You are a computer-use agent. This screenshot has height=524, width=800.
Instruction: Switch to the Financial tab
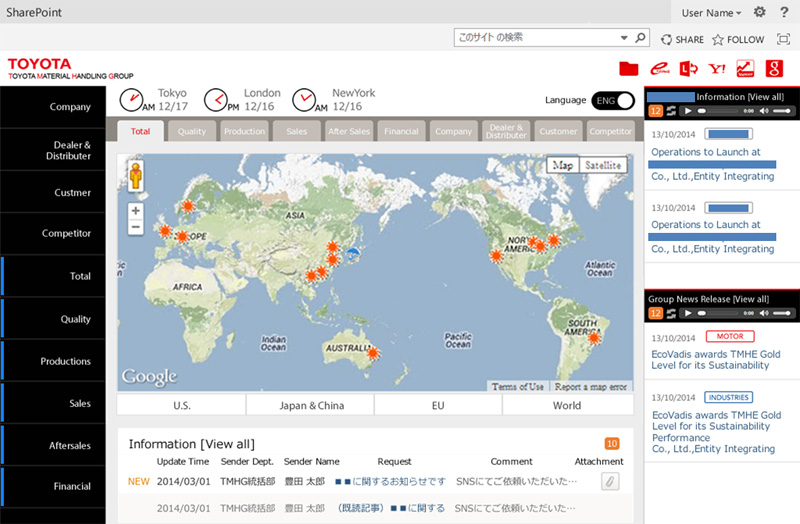click(401, 131)
